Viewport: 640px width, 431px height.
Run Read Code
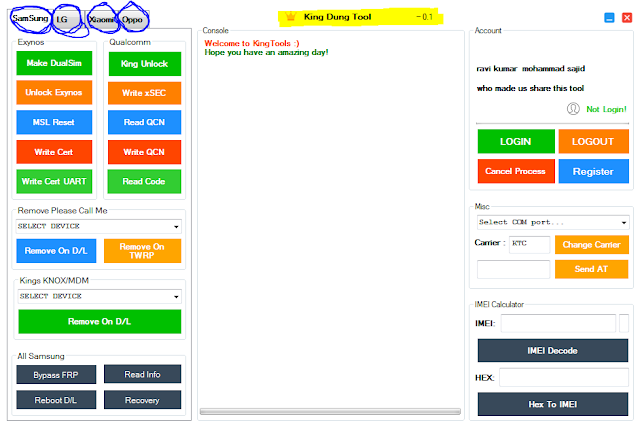click(x=144, y=181)
